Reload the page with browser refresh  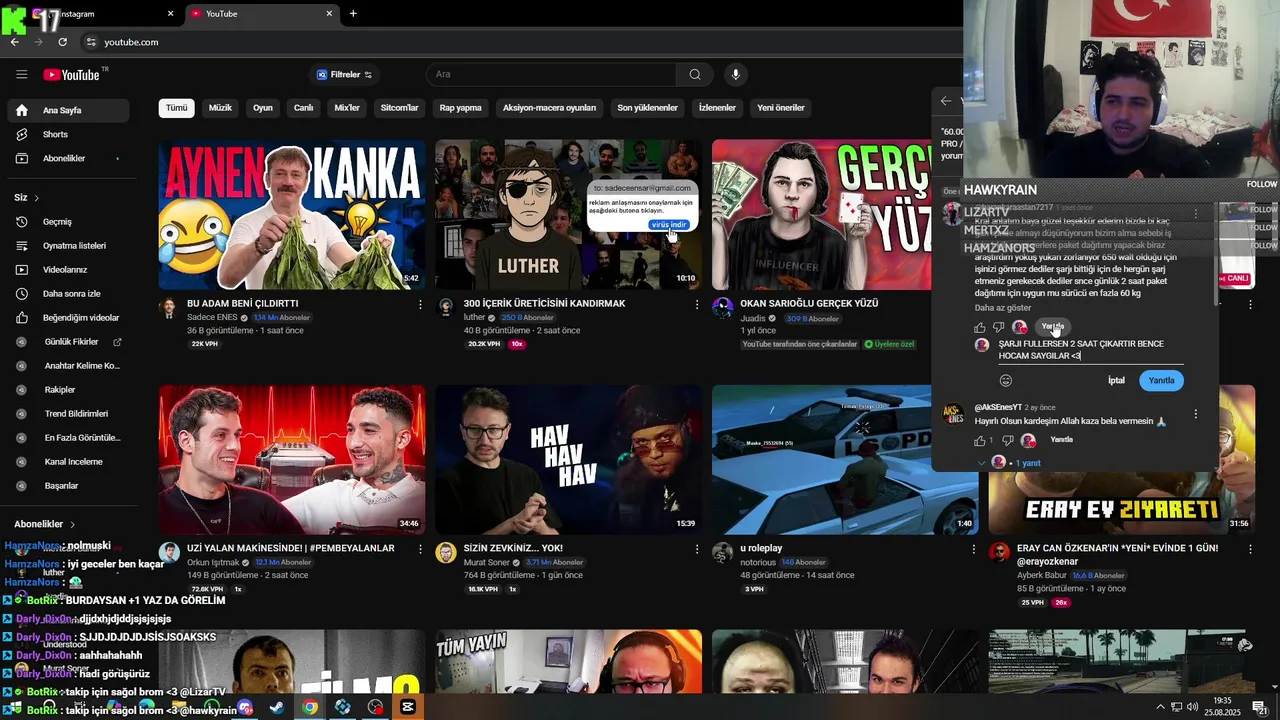(x=62, y=42)
